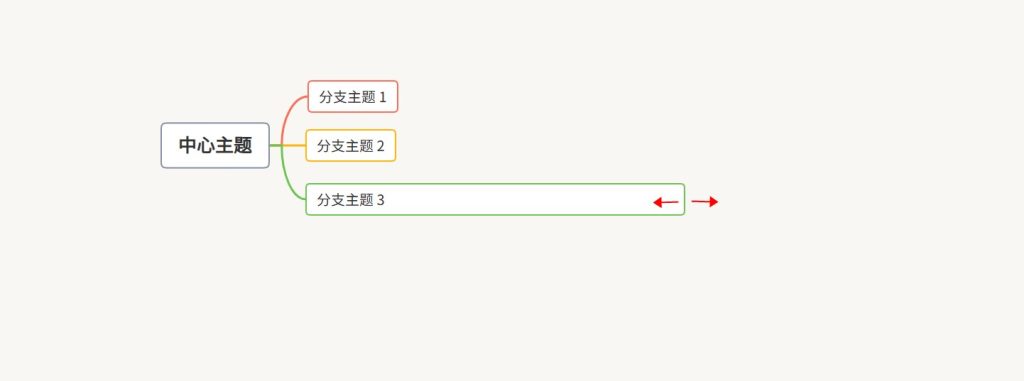Click the digit 3 in 分支主题 3

pos(381,200)
